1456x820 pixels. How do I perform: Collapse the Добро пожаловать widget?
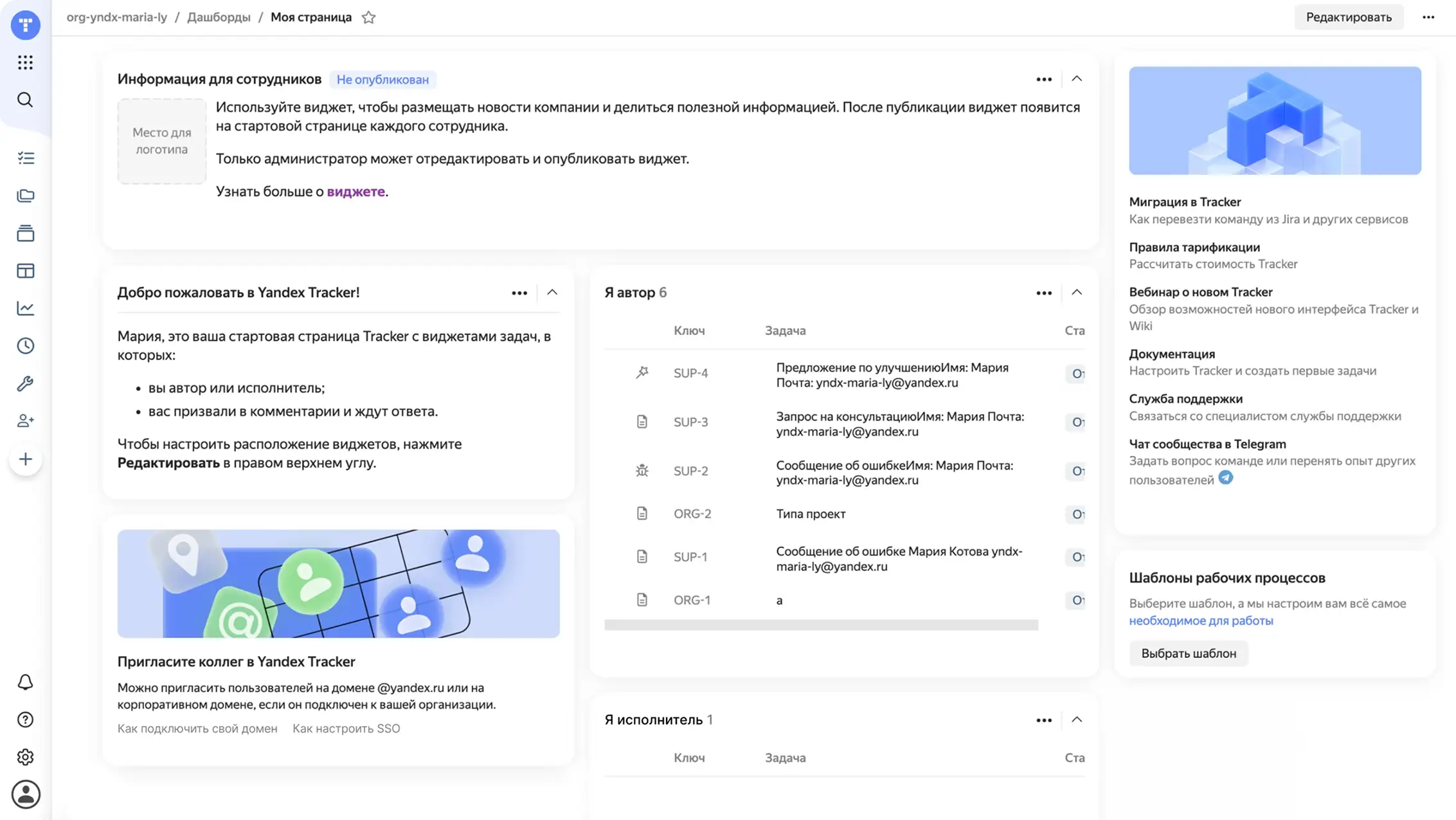point(552,293)
